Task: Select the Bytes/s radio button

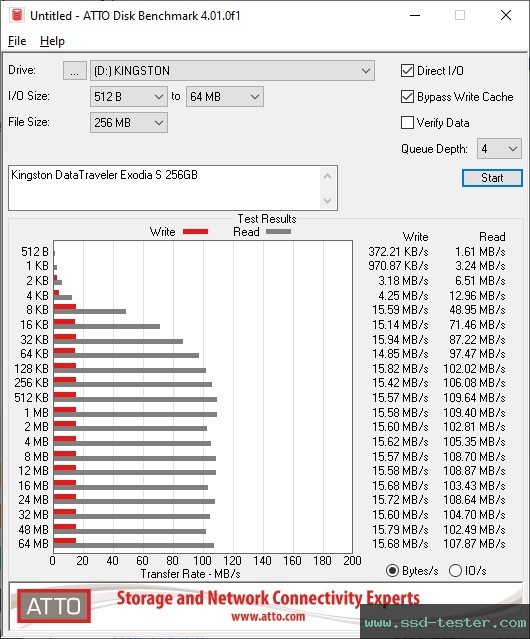Action: (x=392, y=571)
